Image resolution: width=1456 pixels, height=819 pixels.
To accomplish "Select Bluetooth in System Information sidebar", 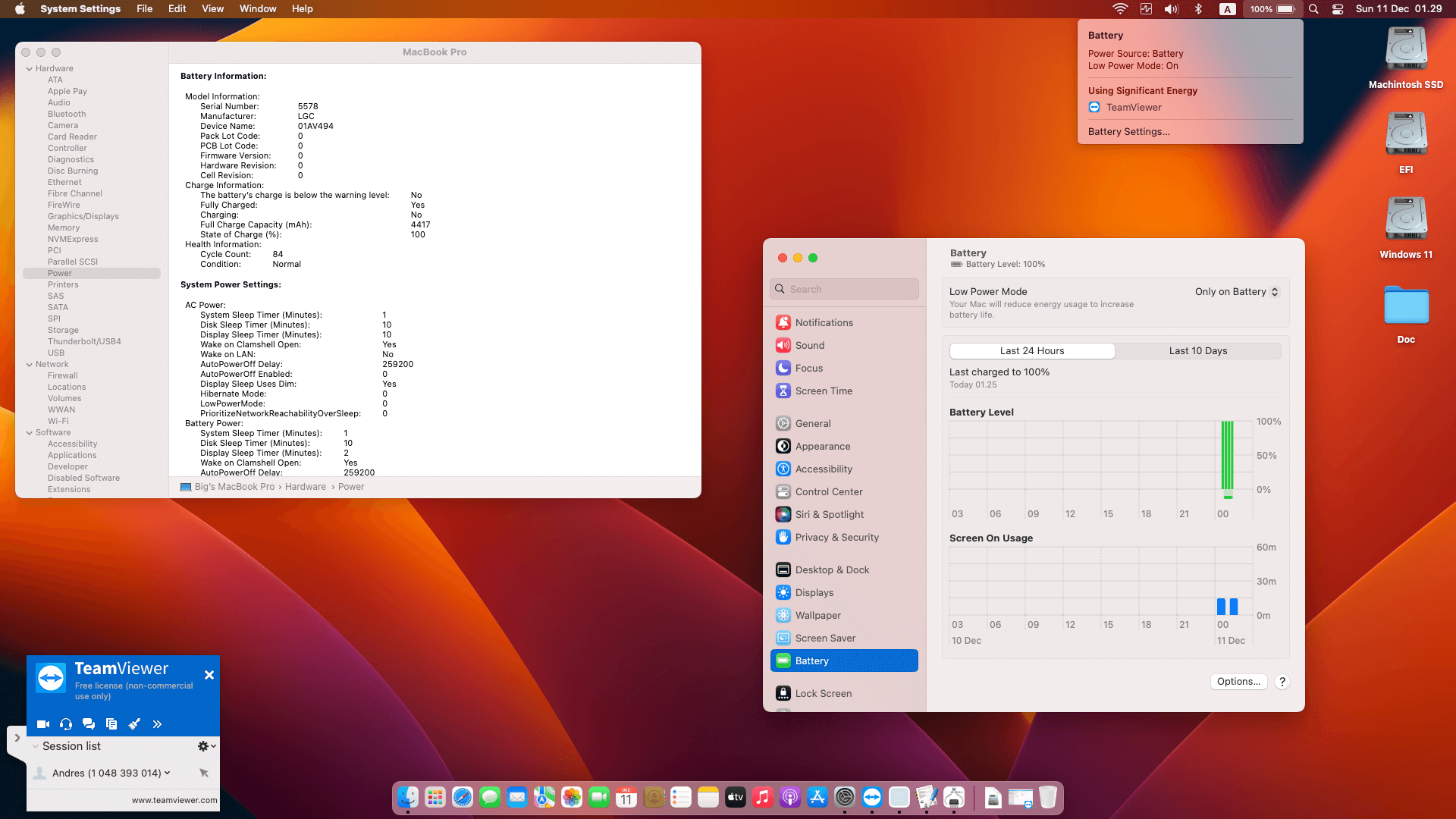I will [x=67, y=114].
